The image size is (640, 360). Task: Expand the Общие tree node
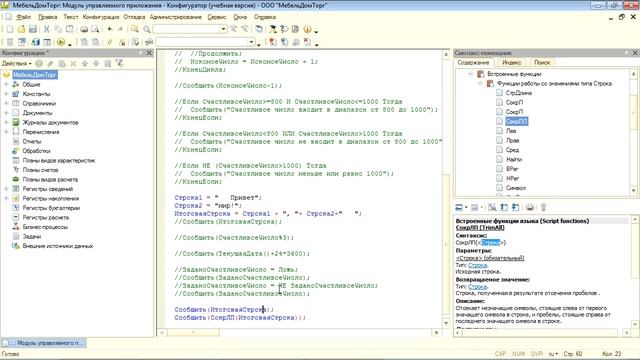(x=6, y=84)
